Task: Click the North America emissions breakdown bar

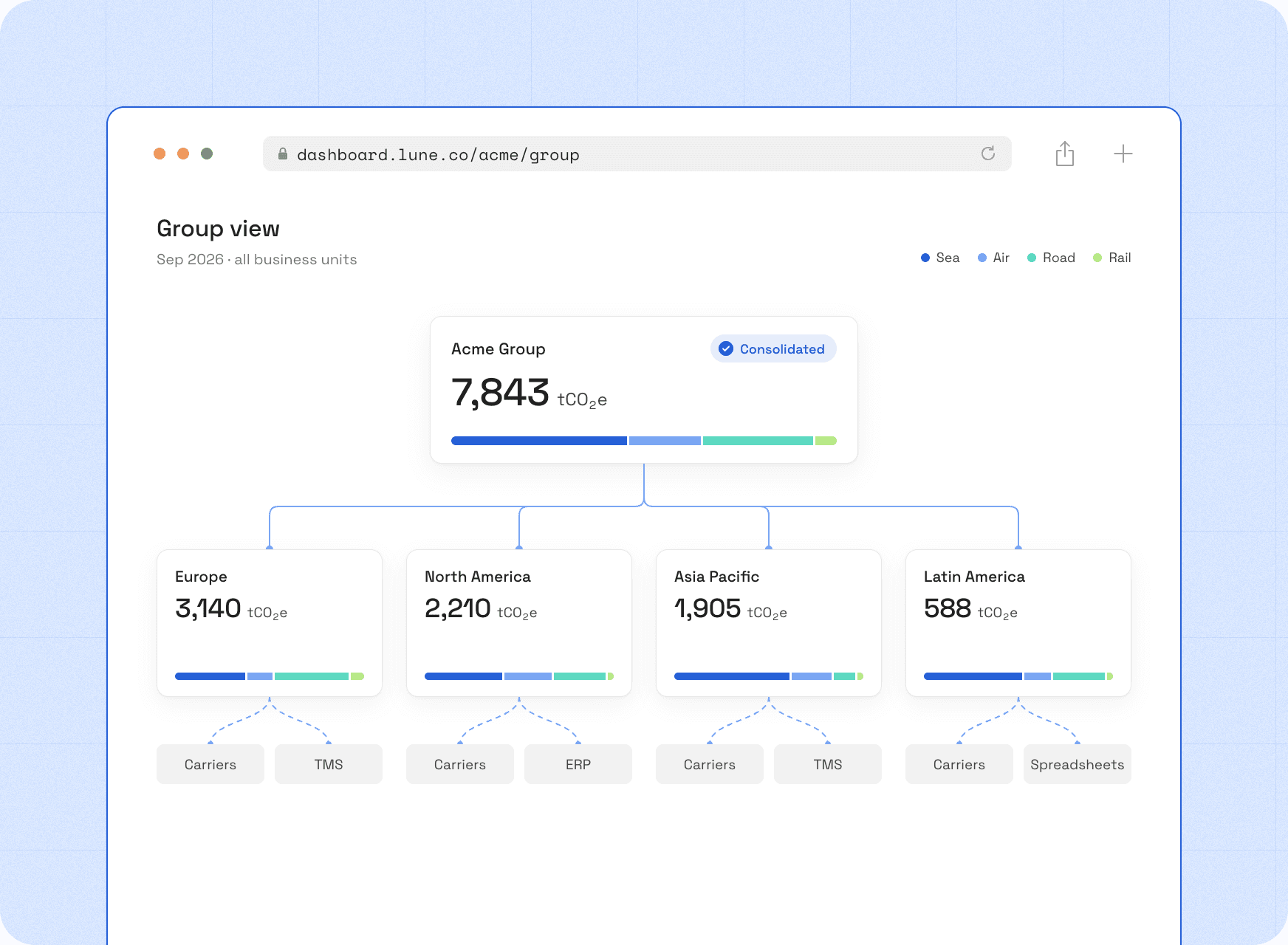Action: [x=519, y=676]
